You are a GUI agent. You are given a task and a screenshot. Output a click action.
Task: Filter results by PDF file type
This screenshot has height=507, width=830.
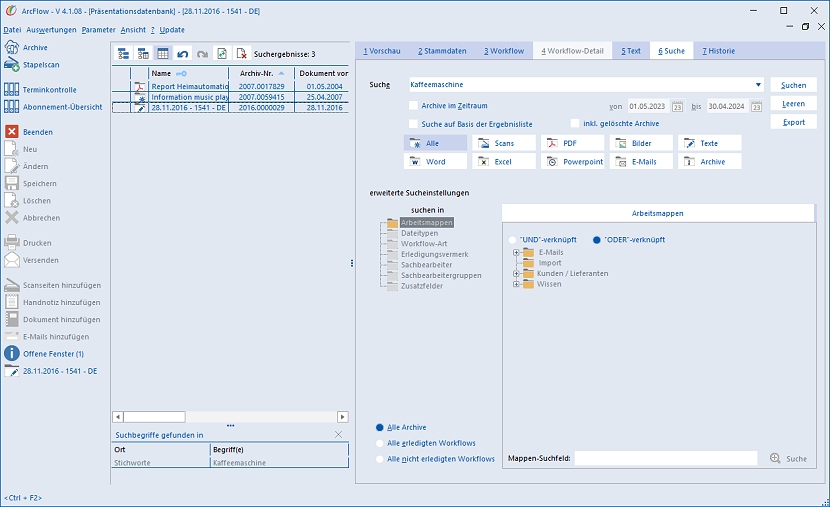[572, 143]
